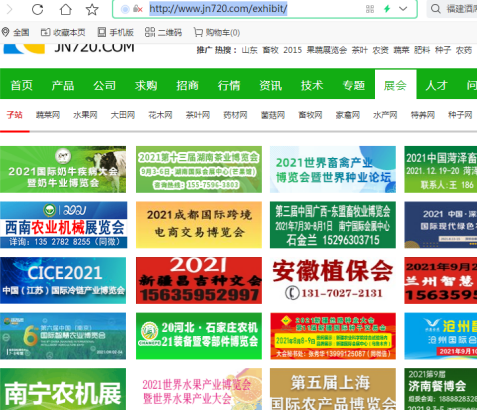Open the 蔬菜网 sub-site link
Screen dimensions: 477x410
tap(48, 115)
